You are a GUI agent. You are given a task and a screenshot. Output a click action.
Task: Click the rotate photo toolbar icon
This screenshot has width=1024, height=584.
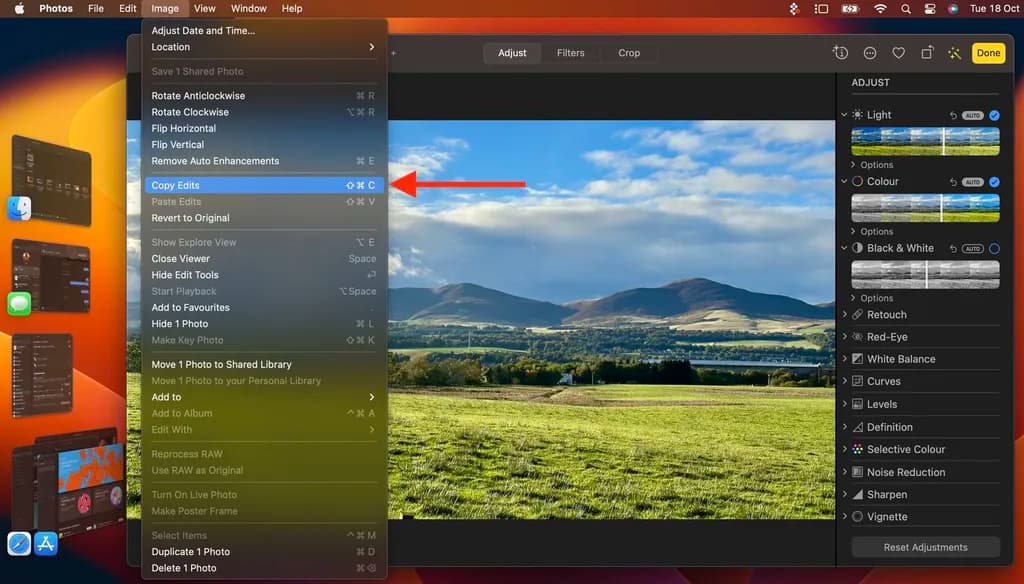click(x=927, y=53)
